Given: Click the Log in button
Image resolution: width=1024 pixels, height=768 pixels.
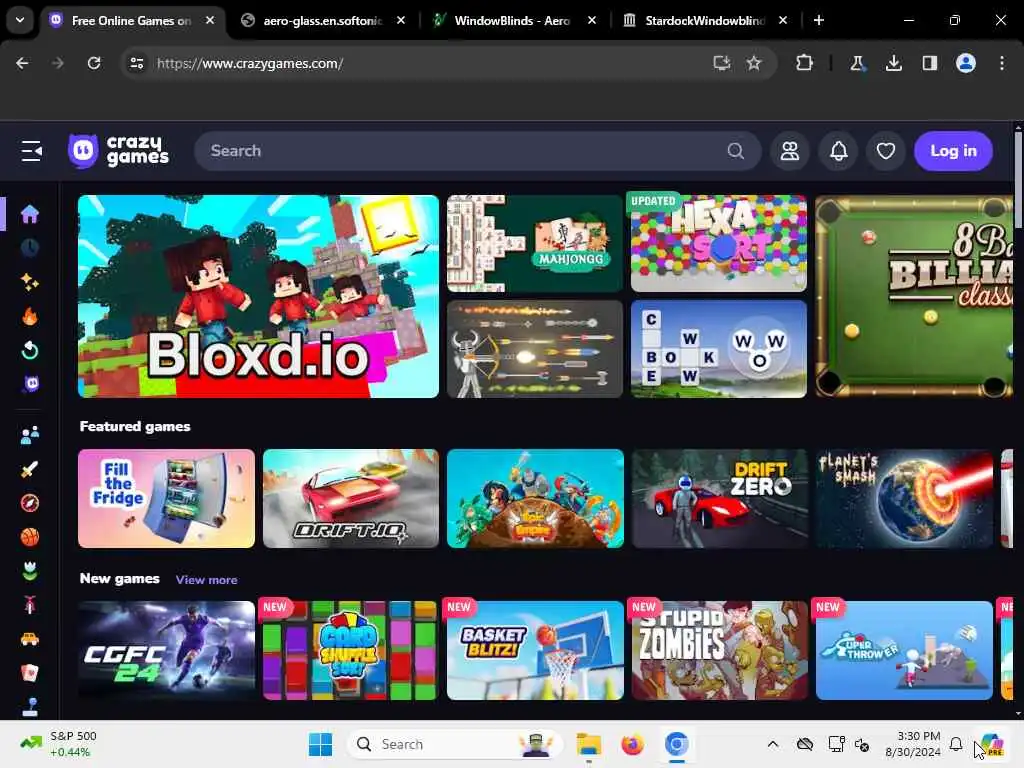Looking at the screenshot, I should [953, 151].
